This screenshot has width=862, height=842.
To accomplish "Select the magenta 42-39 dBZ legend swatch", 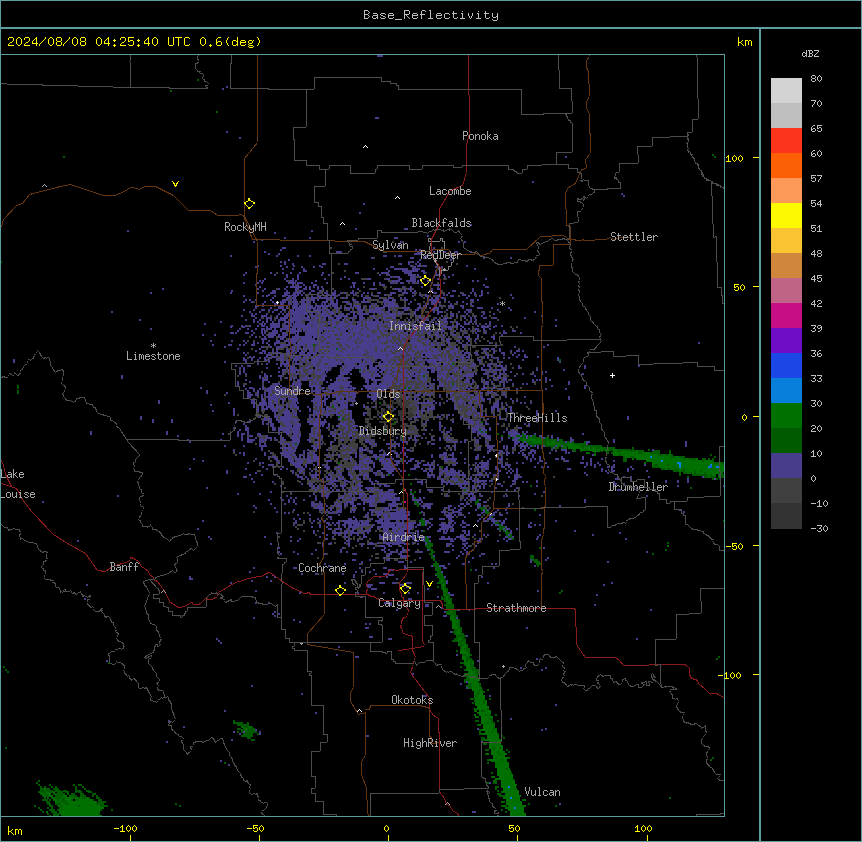I will click(x=786, y=316).
